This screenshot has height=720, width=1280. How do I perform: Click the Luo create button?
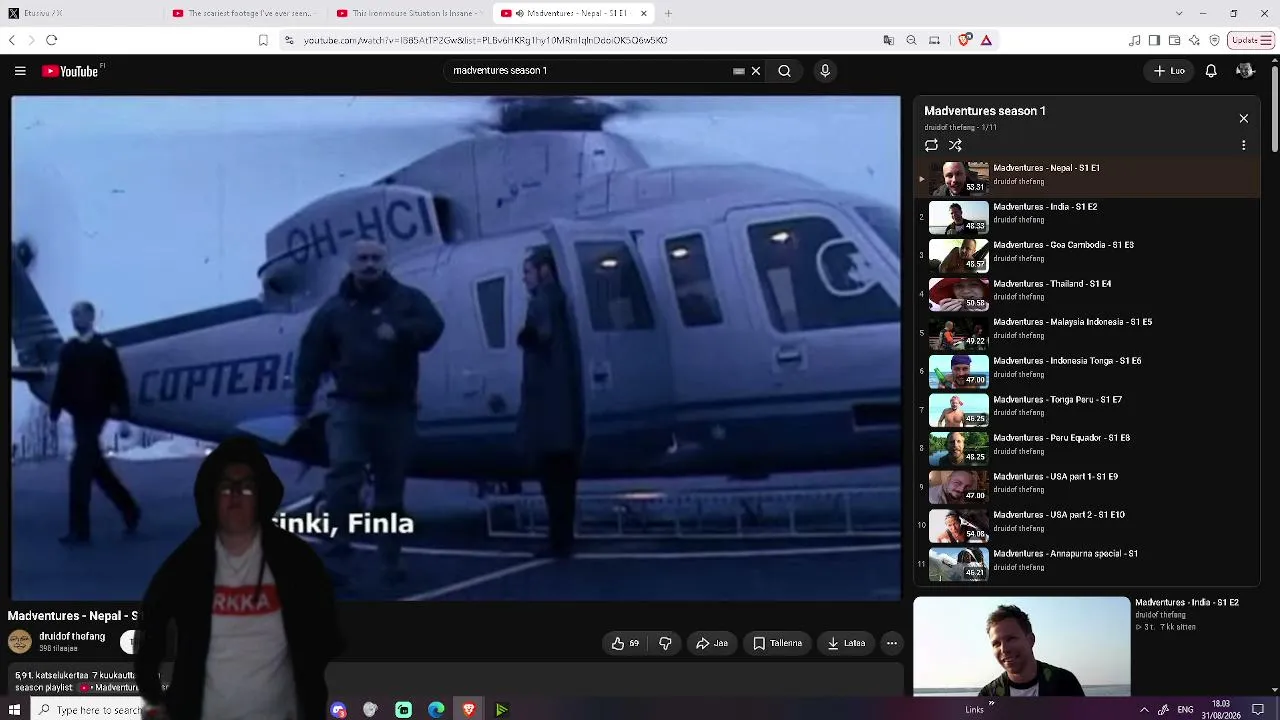tap(1169, 71)
